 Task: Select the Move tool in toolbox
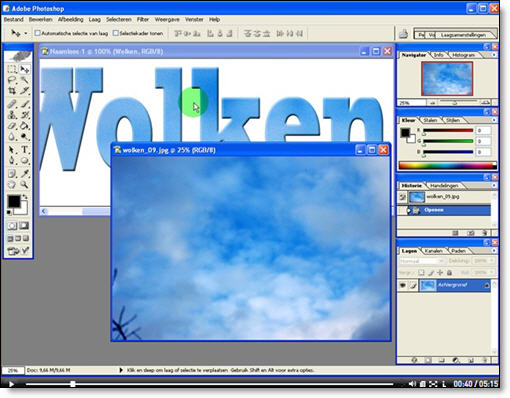point(25,69)
